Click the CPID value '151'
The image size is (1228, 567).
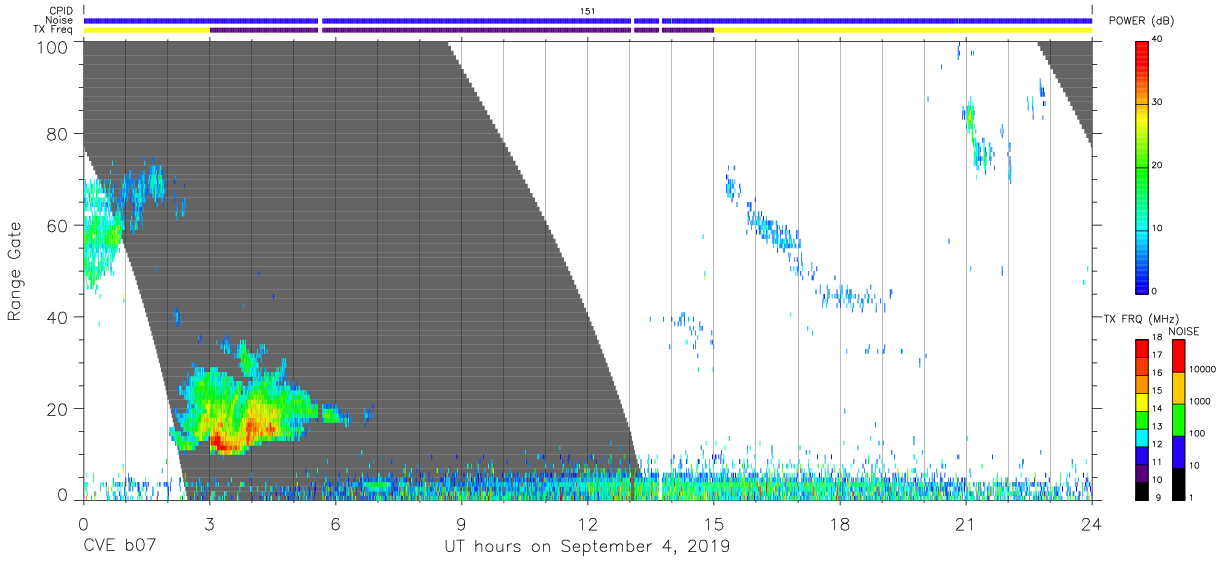click(588, 11)
